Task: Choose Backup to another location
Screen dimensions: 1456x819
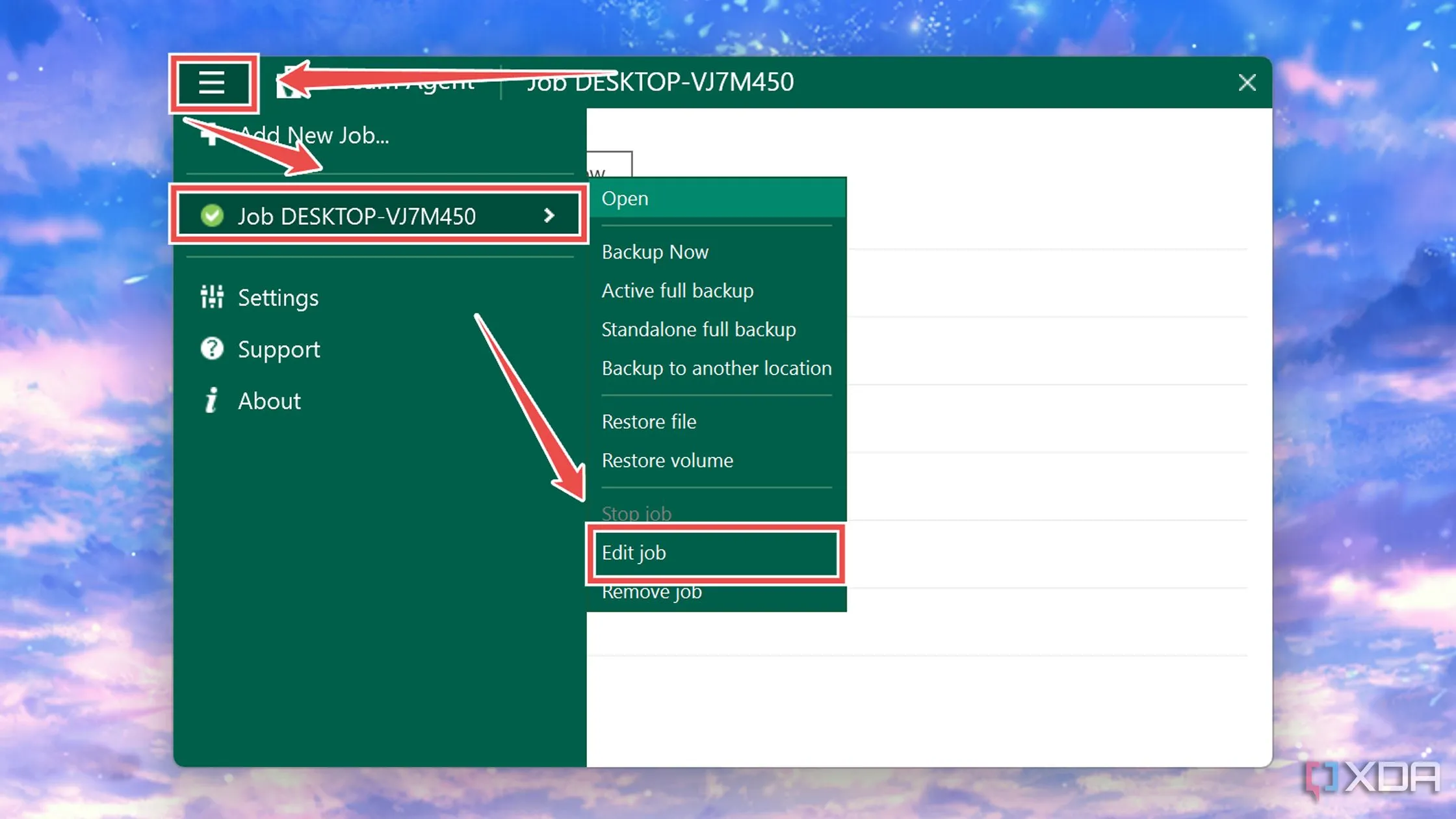Action: (x=716, y=369)
